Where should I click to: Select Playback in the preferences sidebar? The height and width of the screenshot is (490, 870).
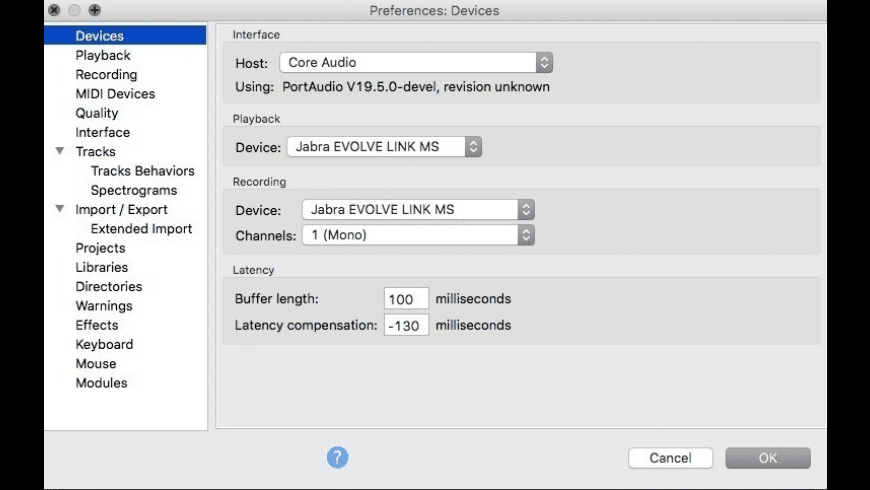103,55
